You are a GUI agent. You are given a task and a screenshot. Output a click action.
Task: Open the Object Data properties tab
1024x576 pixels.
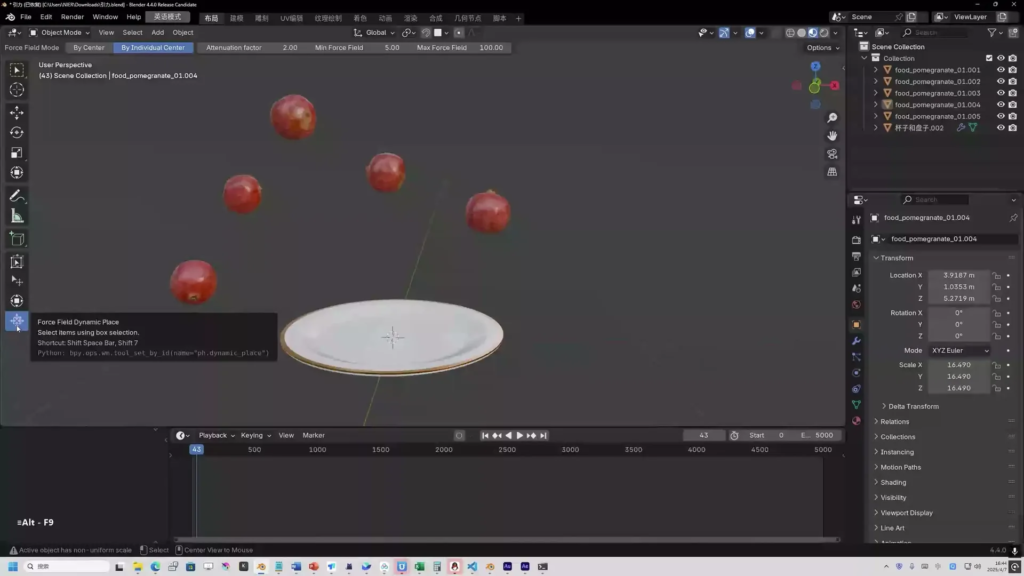pyautogui.click(x=856, y=405)
